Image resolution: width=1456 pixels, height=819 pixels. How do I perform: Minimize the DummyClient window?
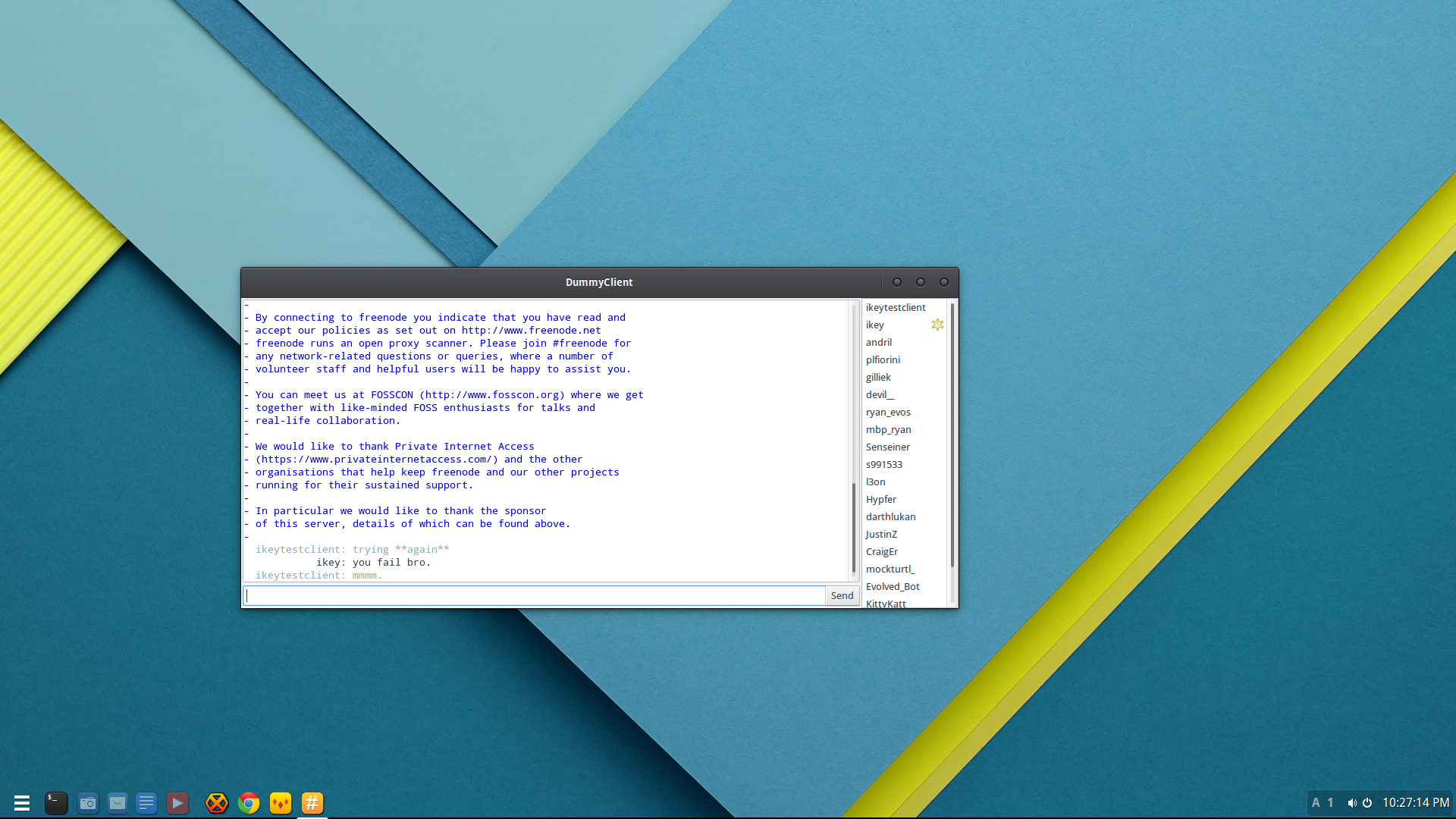pos(897,282)
